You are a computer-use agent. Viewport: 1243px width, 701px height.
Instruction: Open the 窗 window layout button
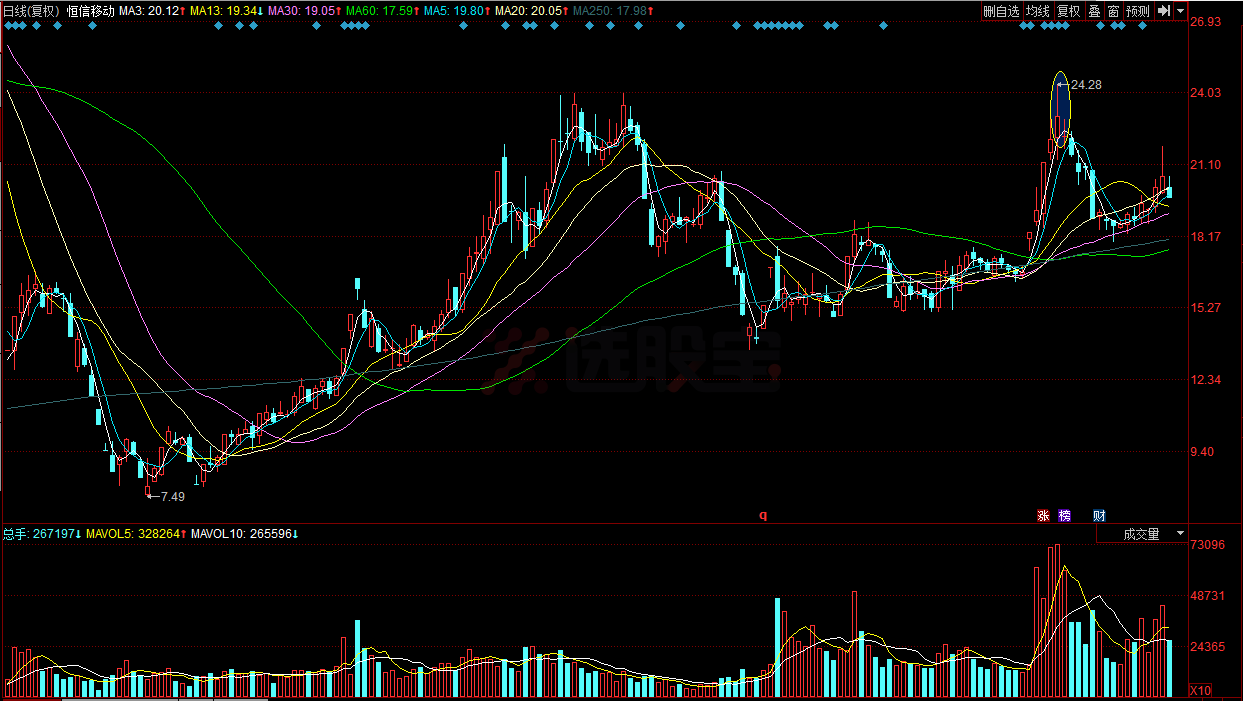[1113, 11]
